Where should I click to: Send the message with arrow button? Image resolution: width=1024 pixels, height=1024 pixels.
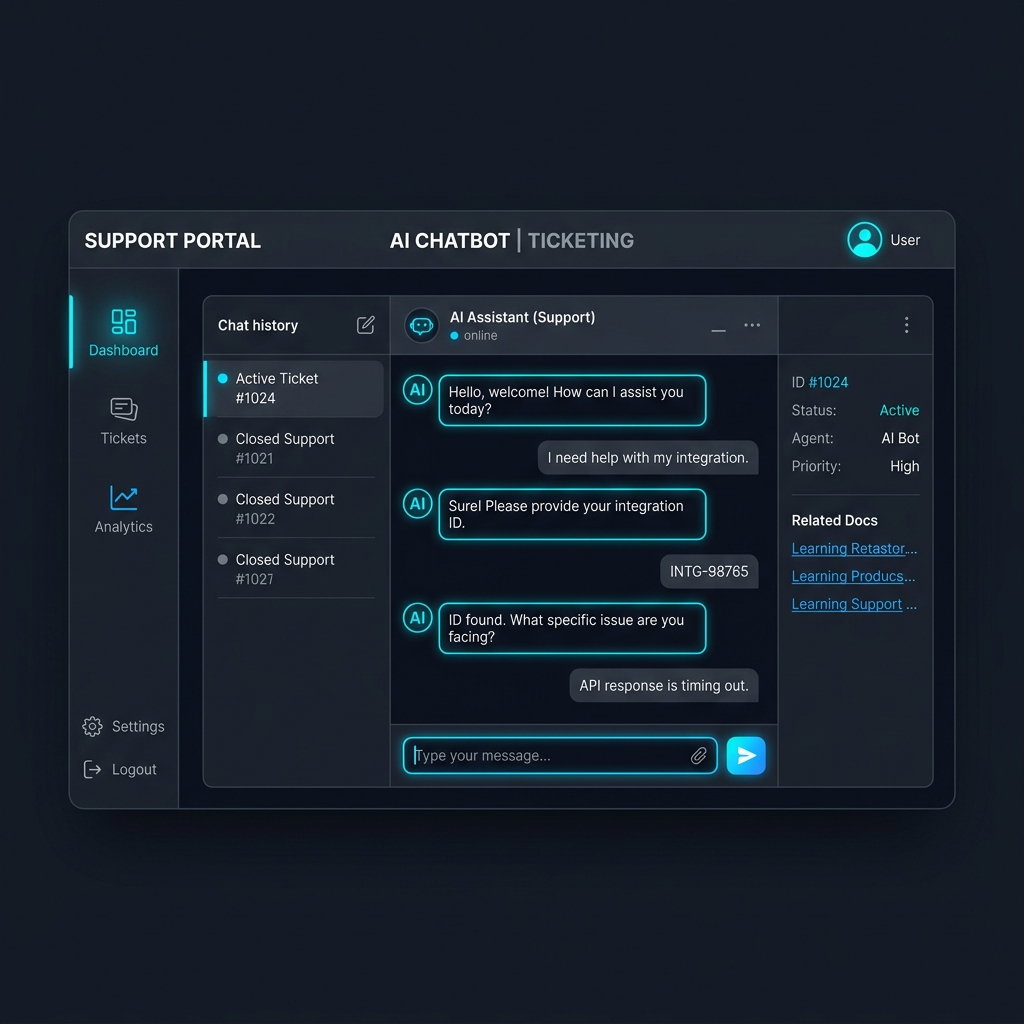tap(746, 756)
